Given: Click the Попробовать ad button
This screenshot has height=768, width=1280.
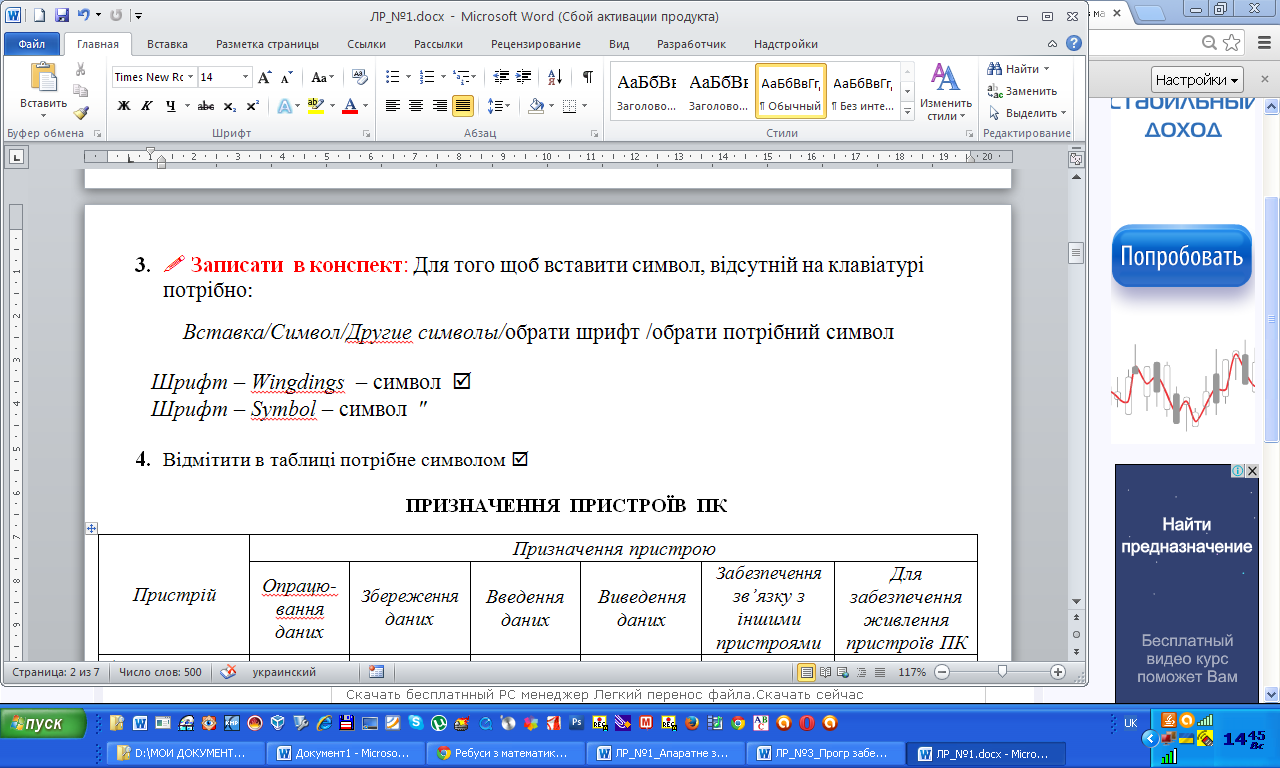Looking at the screenshot, I should [x=1181, y=256].
